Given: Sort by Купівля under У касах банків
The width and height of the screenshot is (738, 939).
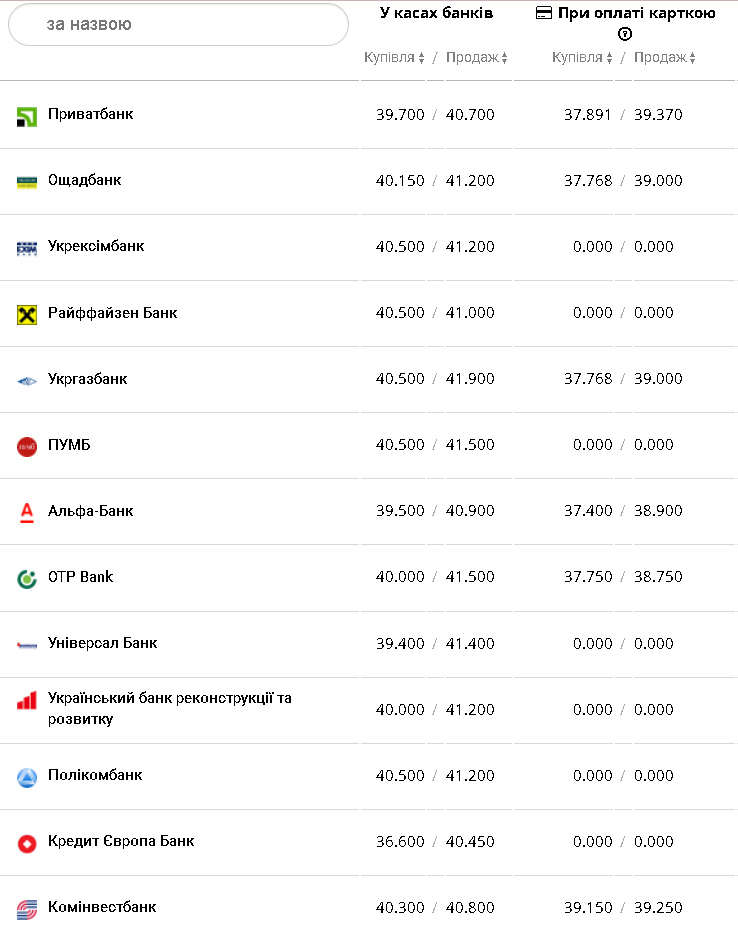Looking at the screenshot, I should coord(394,58).
